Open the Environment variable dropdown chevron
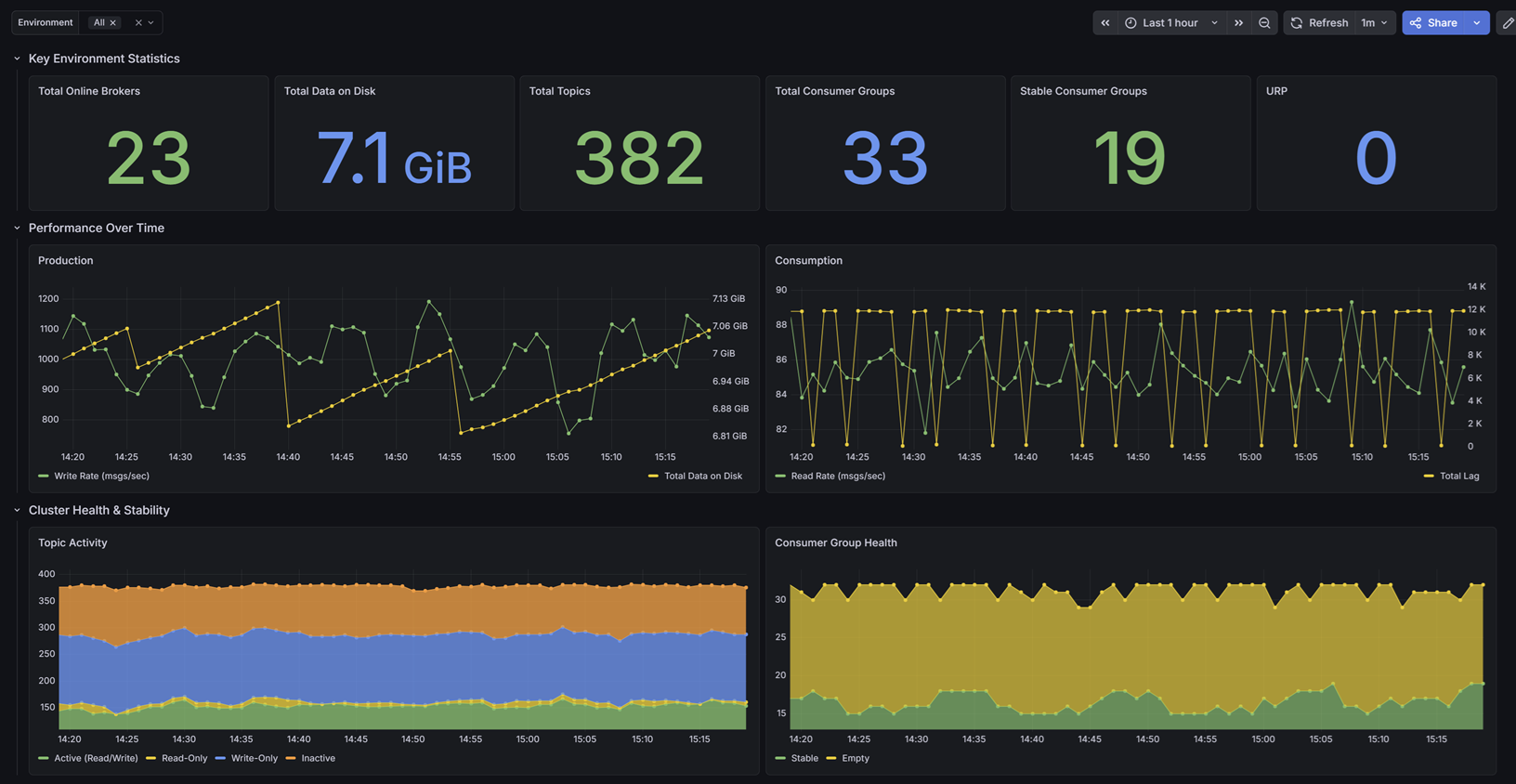1516x784 pixels. [151, 22]
